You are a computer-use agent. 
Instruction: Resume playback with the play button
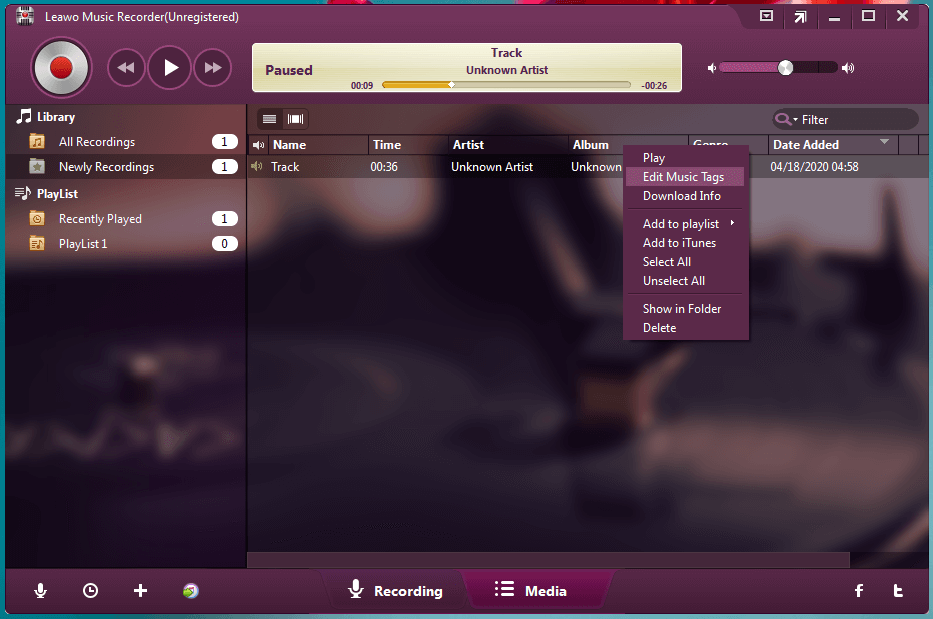(170, 68)
